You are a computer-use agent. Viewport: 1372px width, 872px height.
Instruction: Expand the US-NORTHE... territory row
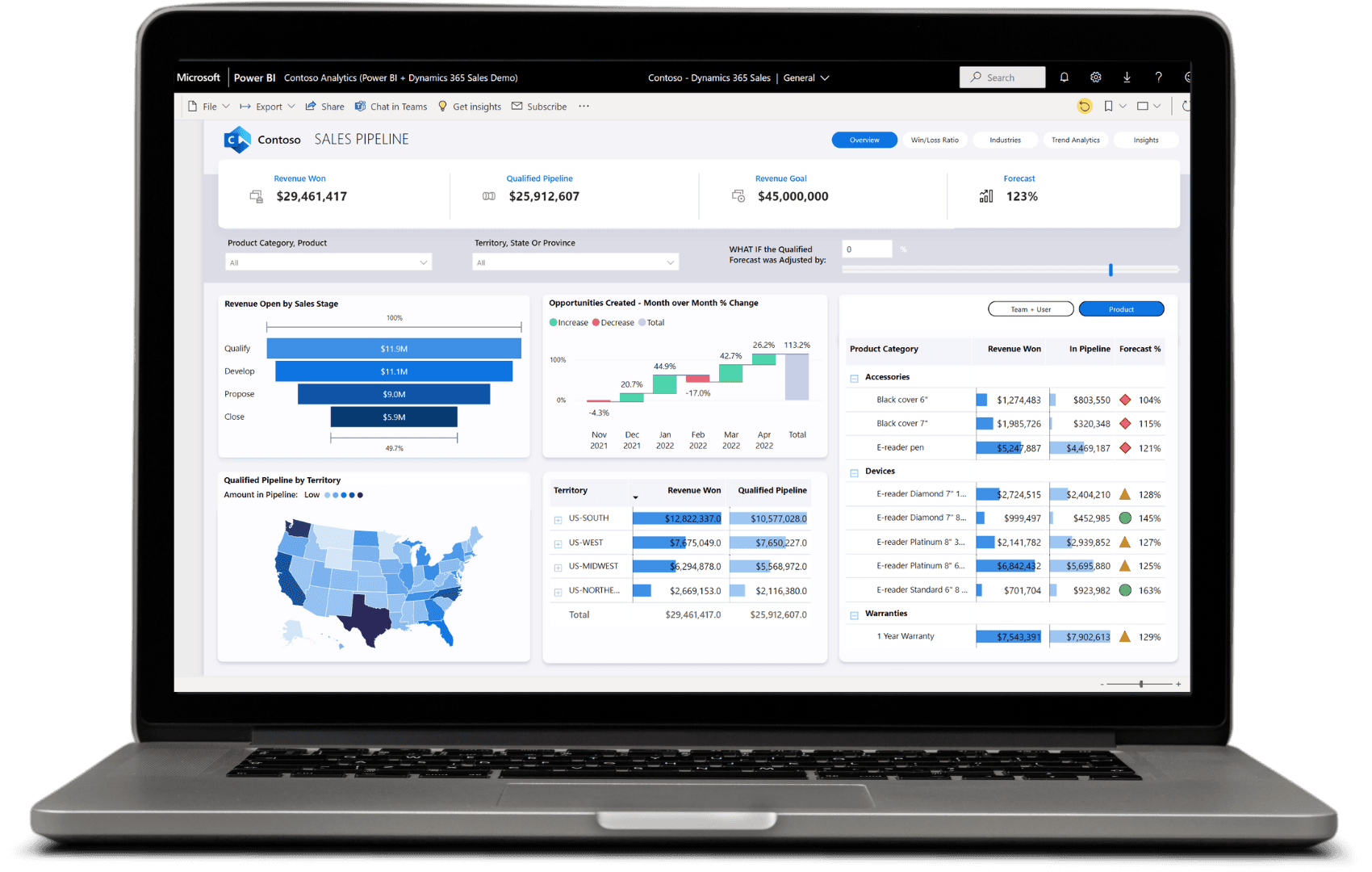coord(558,592)
